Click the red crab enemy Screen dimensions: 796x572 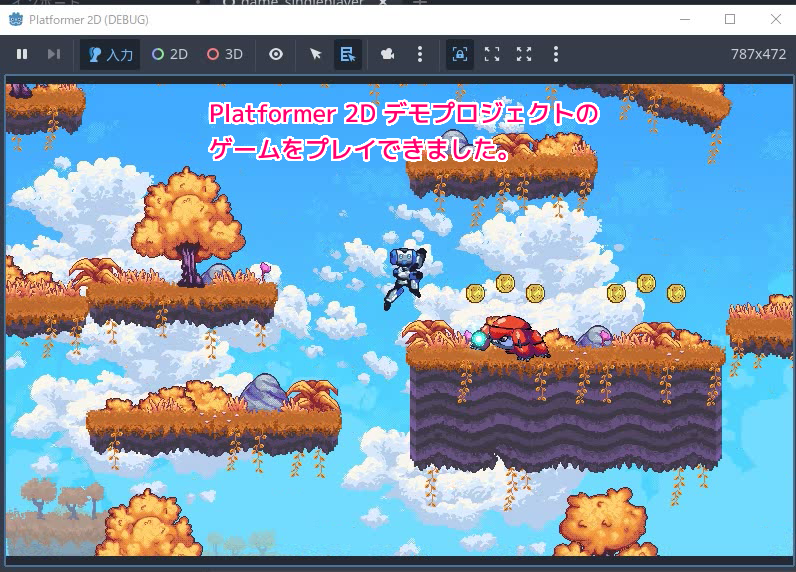[510, 337]
